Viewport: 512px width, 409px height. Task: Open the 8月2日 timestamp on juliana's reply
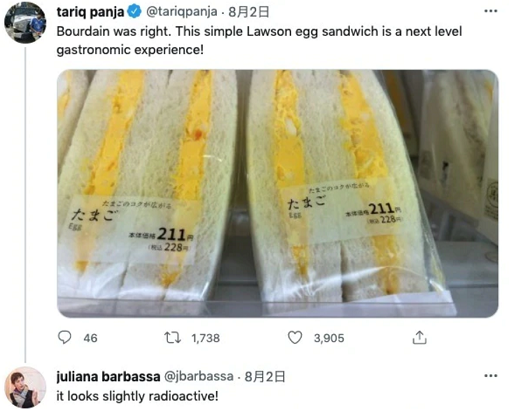[265, 377]
